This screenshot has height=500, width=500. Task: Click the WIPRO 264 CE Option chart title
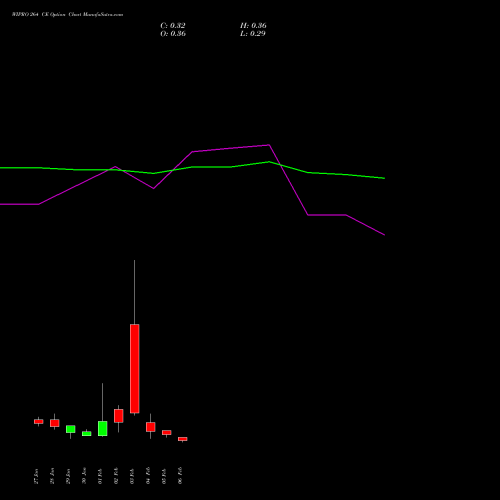point(67,15)
